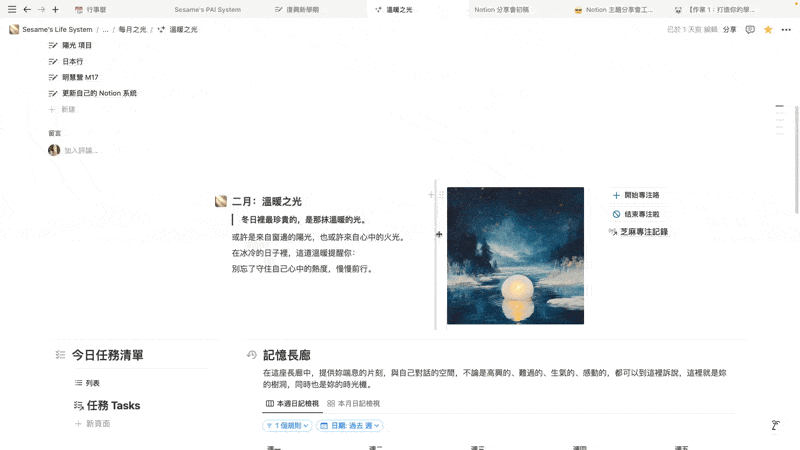Open the comments icon in top bar
Viewport: 800px width, 450px height.
tap(749, 30)
